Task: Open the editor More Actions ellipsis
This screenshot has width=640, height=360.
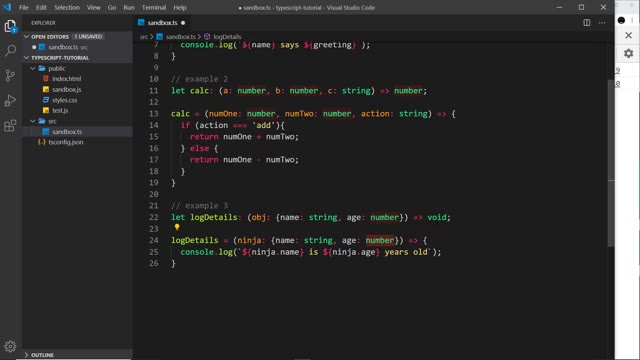Action: click(x=602, y=23)
